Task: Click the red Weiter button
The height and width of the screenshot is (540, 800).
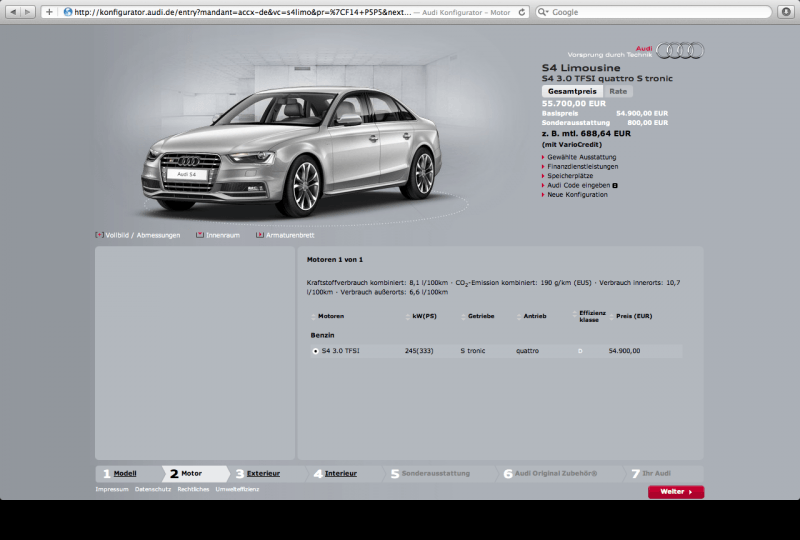Action: pos(676,492)
